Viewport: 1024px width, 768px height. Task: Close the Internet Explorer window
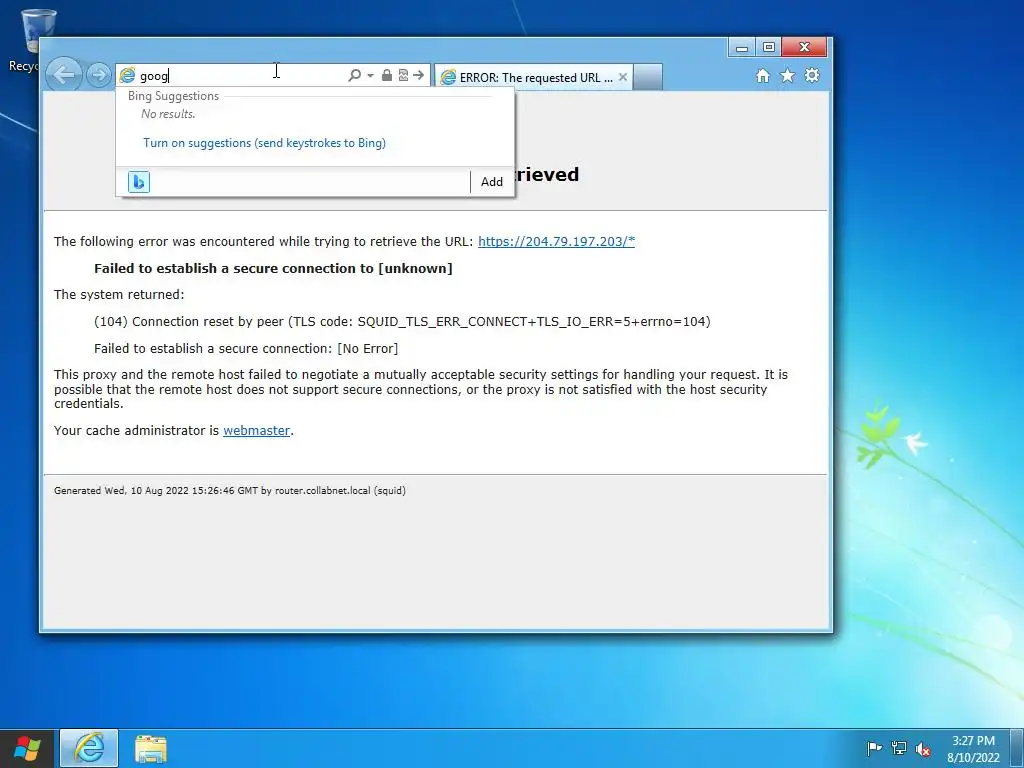[805, 48]
